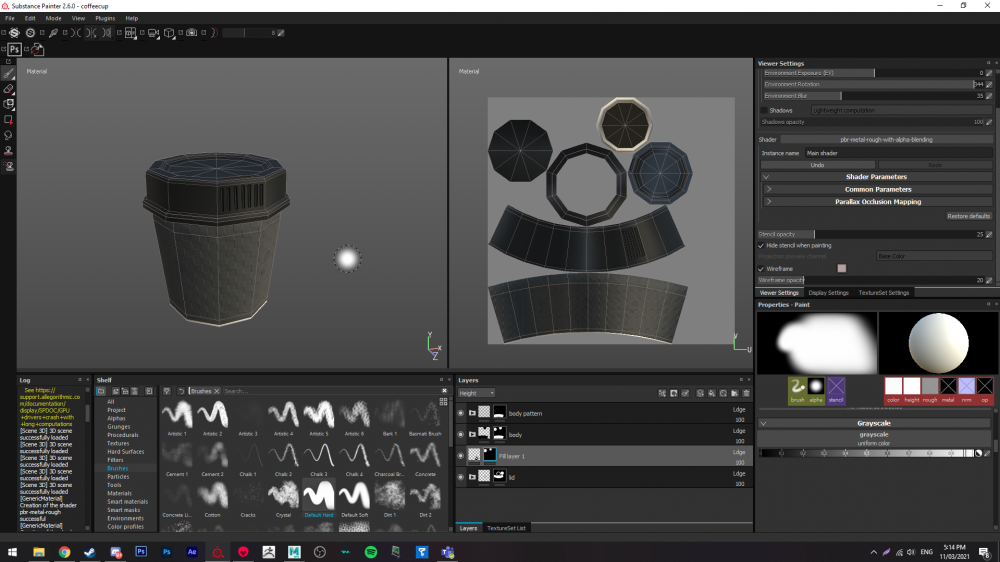Select the Eraser tool in left toolbar
This screenshot has width=1000, height=562.
tap(8, 89)
